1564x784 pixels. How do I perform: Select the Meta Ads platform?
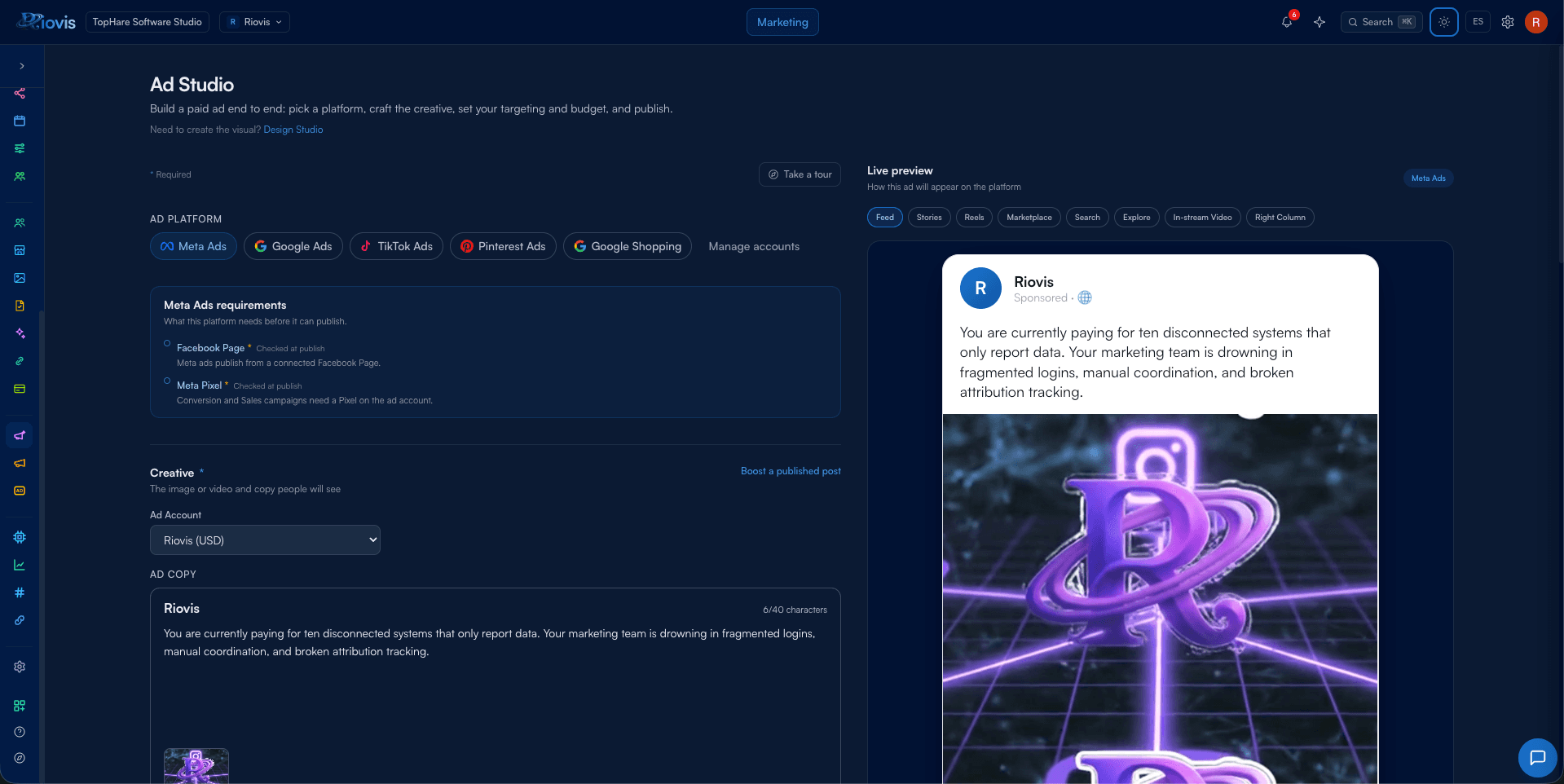point(193,246)
